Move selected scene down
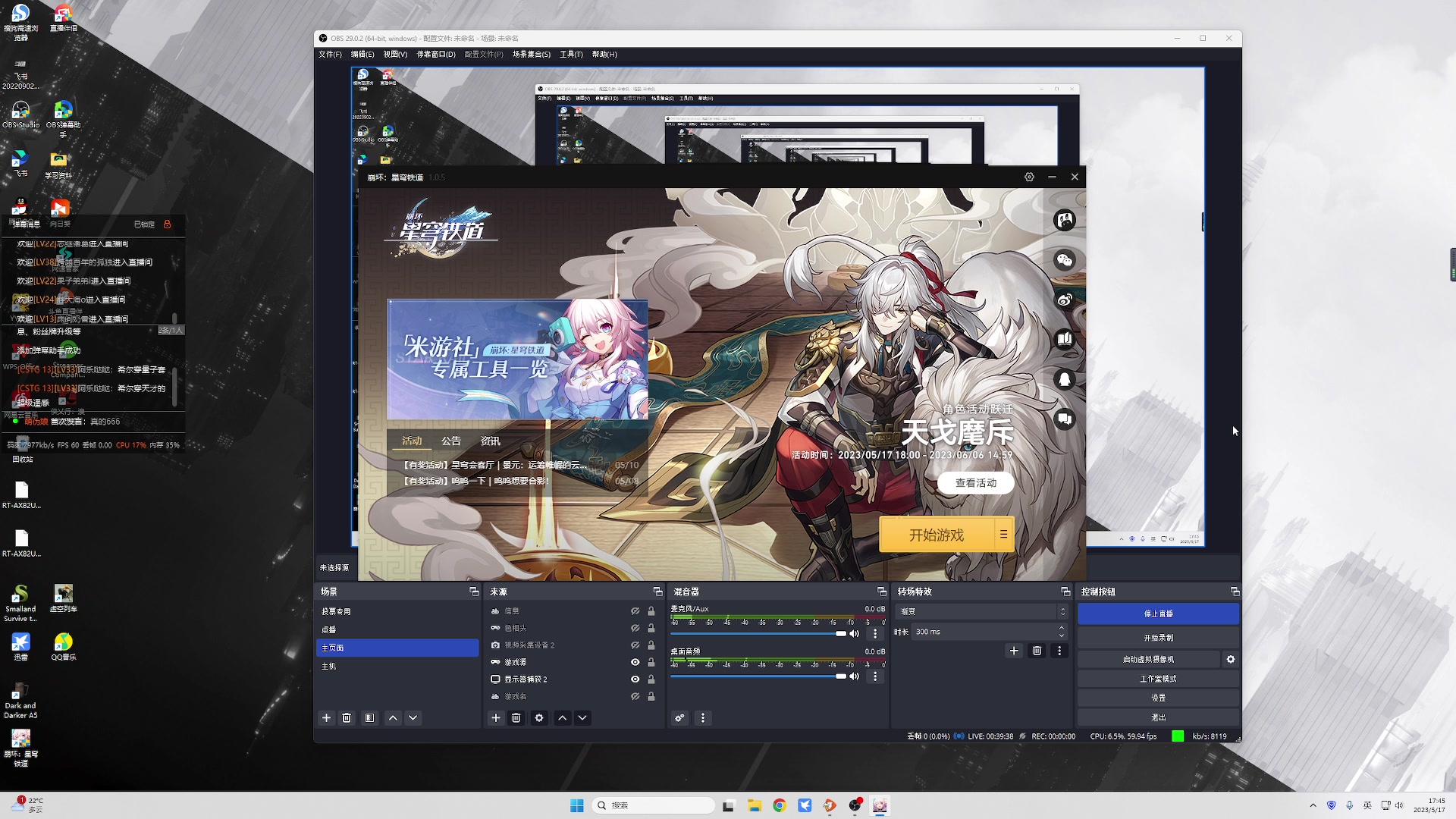 413,718
